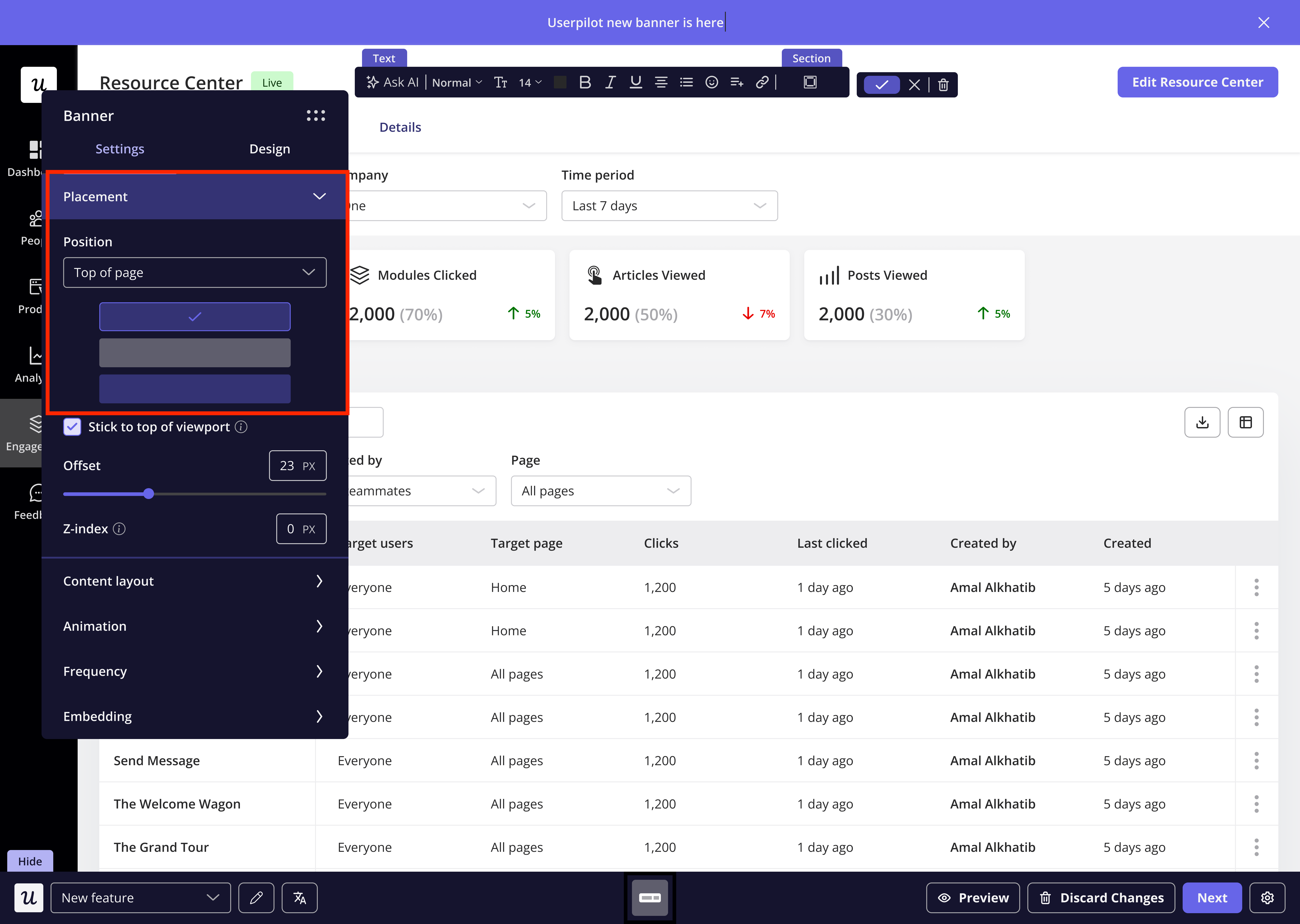Delete the element using trash icon
This screenshot has height=924, width=1300.
point(943,85)
